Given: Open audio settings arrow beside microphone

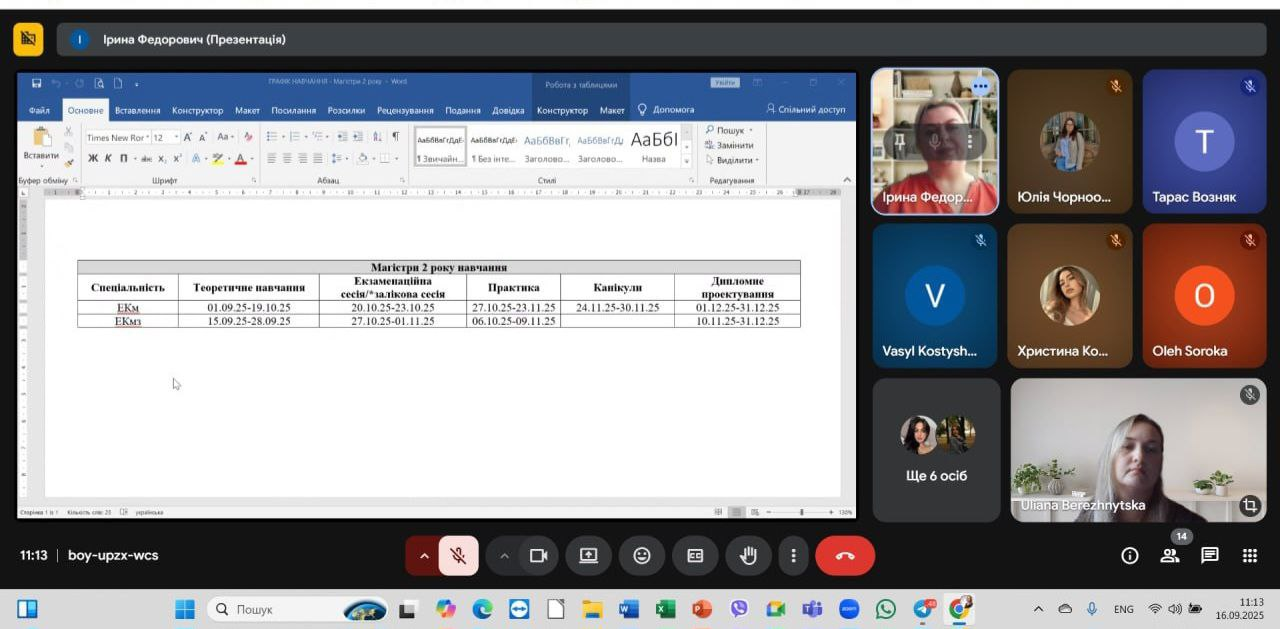Looking at the screenshot, I should coord(423,556).
